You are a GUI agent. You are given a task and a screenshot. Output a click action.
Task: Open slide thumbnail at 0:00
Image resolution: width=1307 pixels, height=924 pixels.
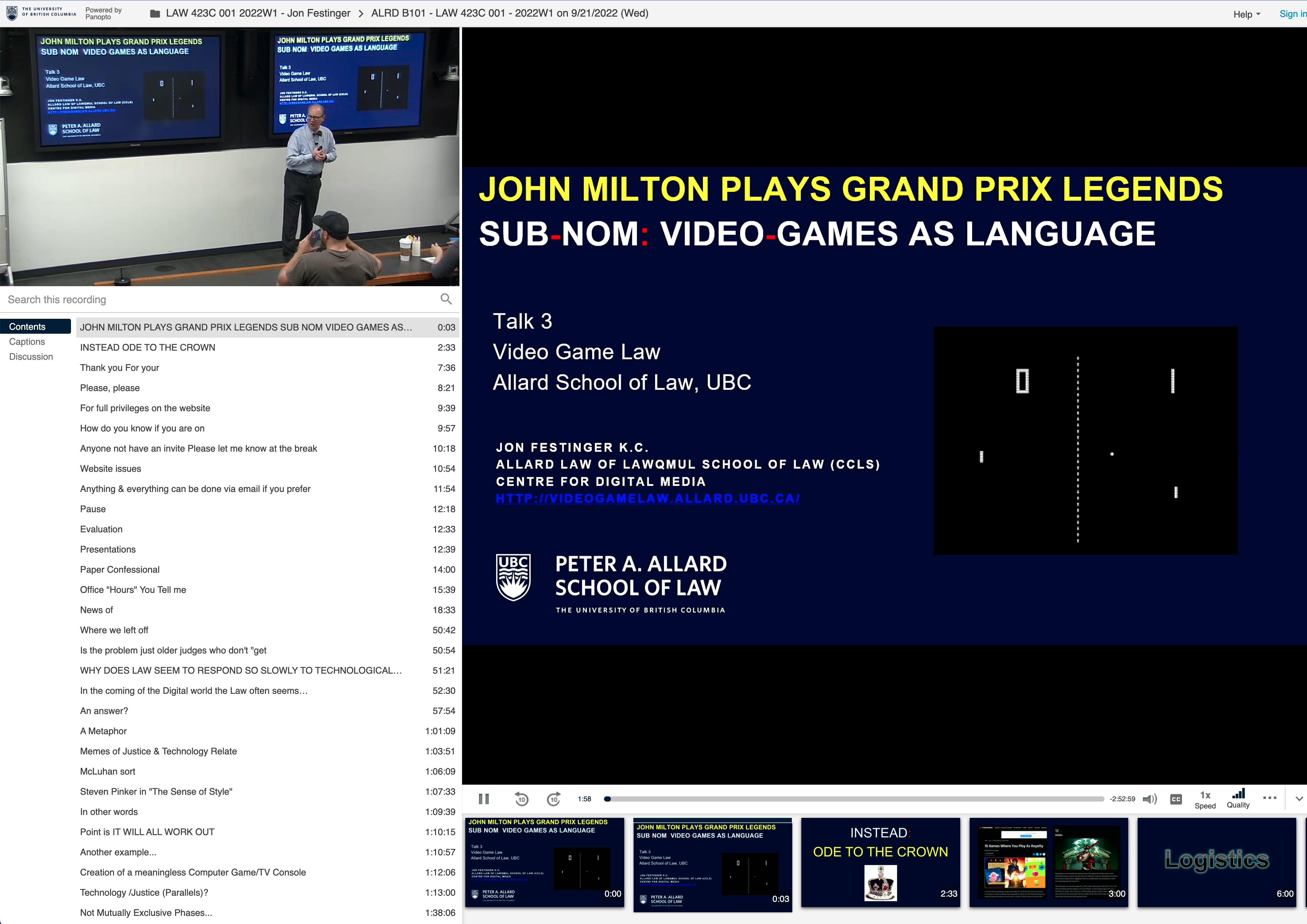coord(545,862)
